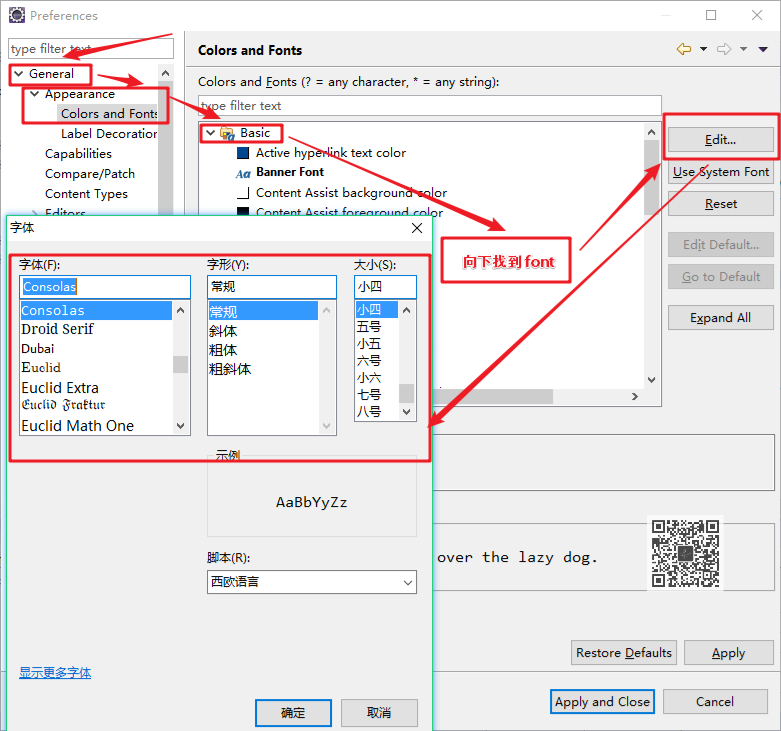Select Consolas in the font list

(96, 310)
